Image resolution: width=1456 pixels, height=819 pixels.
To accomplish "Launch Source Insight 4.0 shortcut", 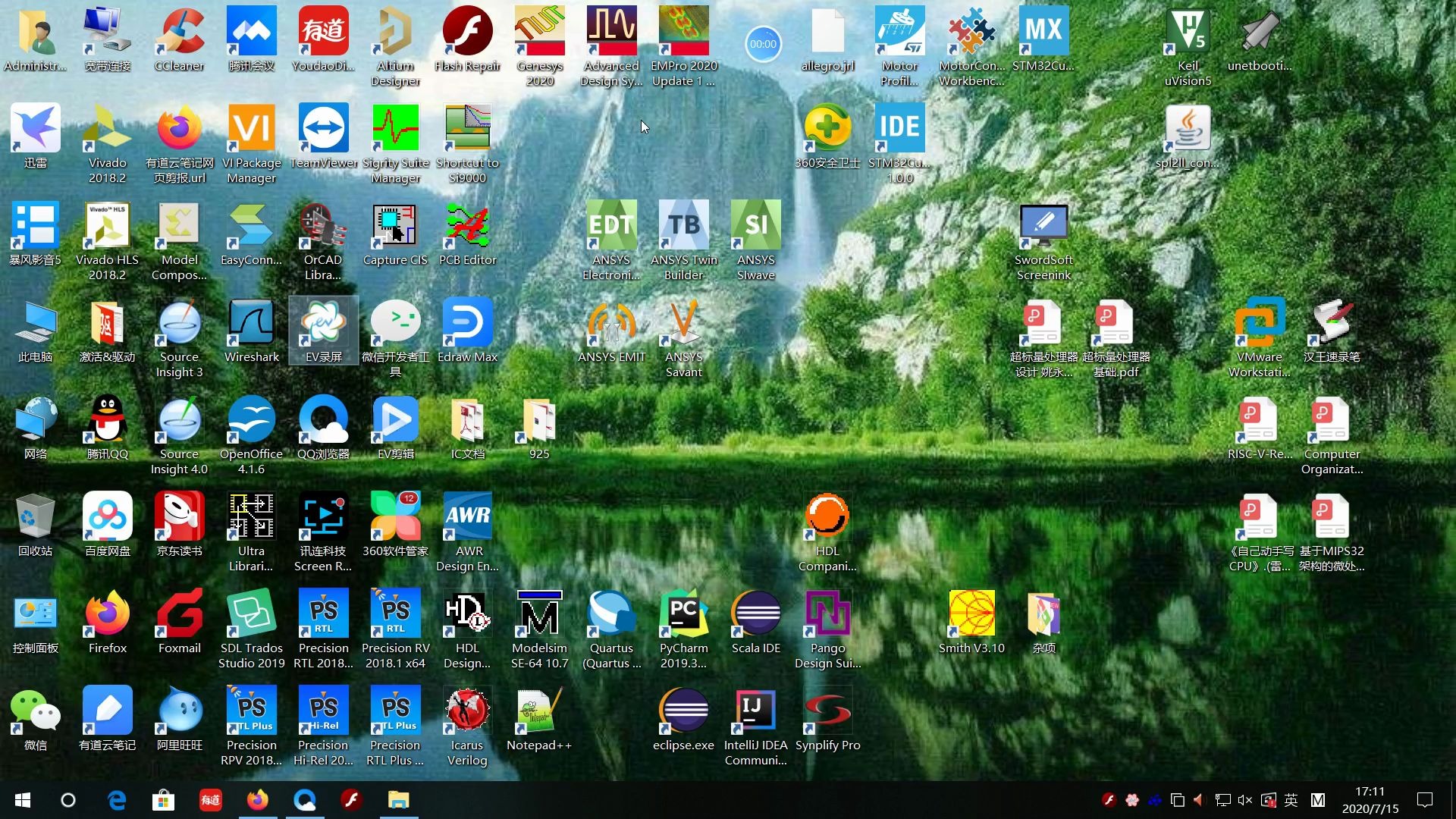I will pyautogui.click(x=179, y=435).
